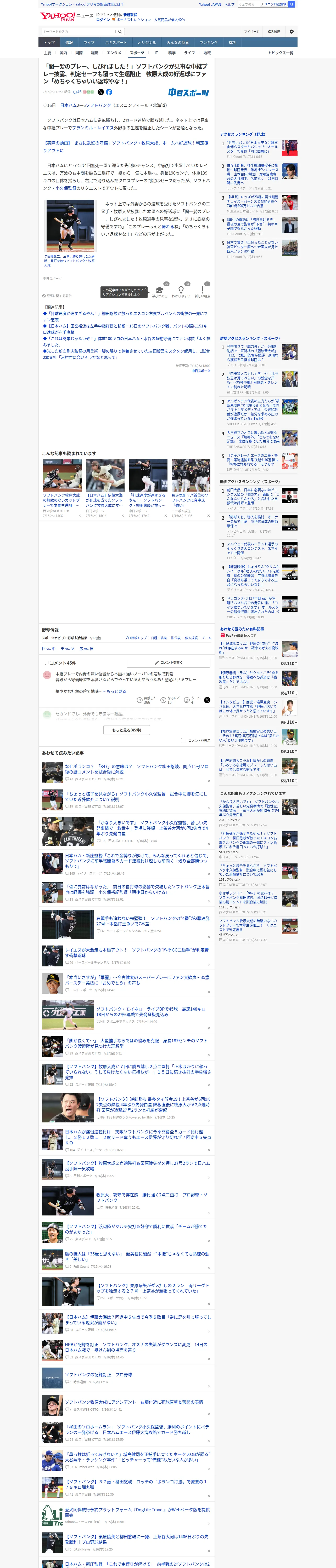The image size is (336, 1568).
Task: Open the 日程・結果 link
Action: 159,638
